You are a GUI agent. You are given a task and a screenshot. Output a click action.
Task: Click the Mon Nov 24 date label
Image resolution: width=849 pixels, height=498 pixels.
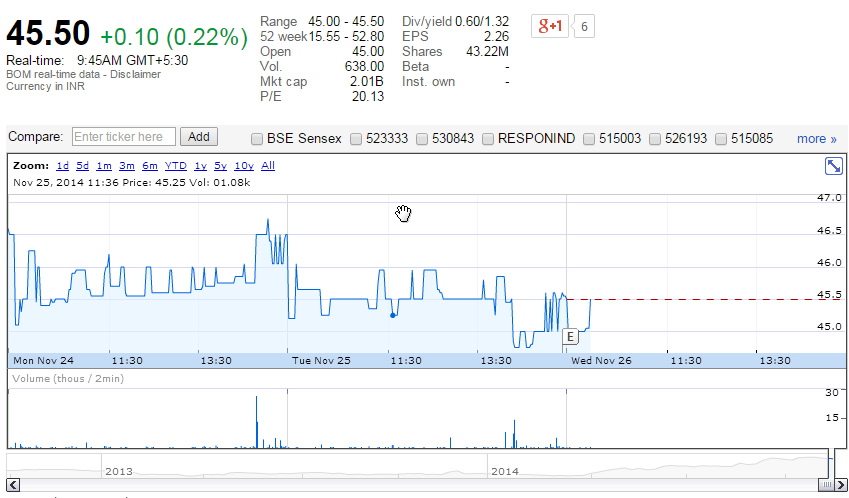(x=43, y=361)
